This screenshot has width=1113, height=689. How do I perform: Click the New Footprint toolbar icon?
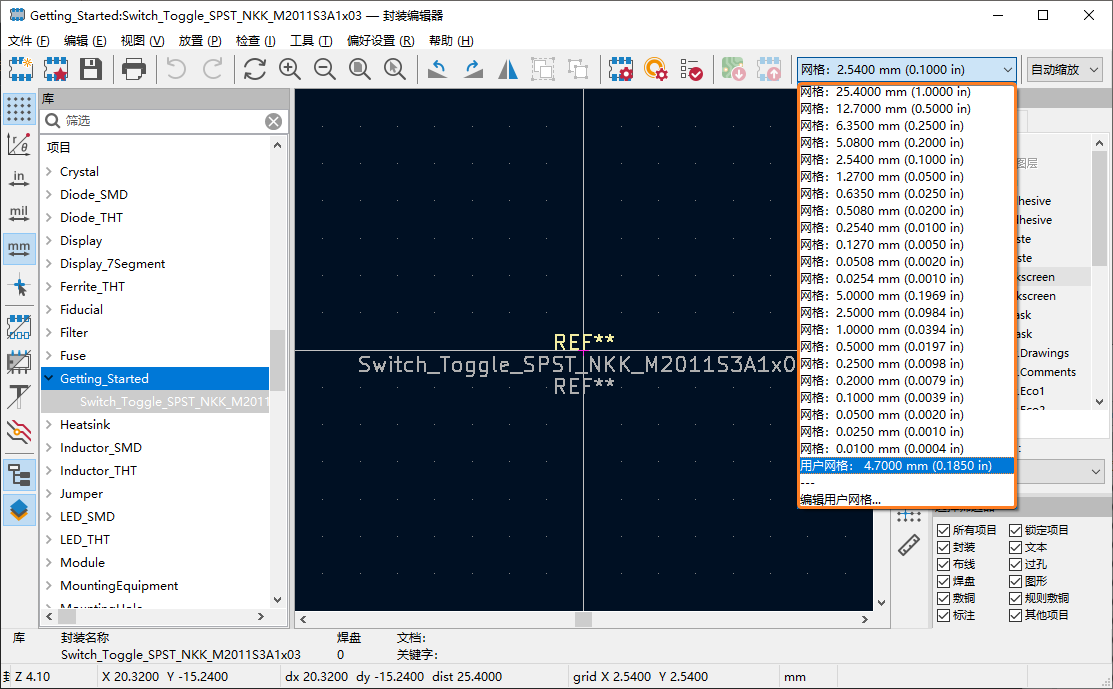21,70
